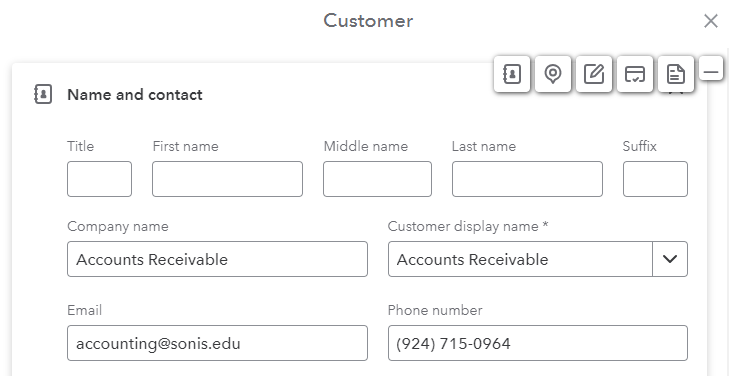The image size is (729, 376).
Task: Focus the Suffix field
Action: tap(655, 179)
